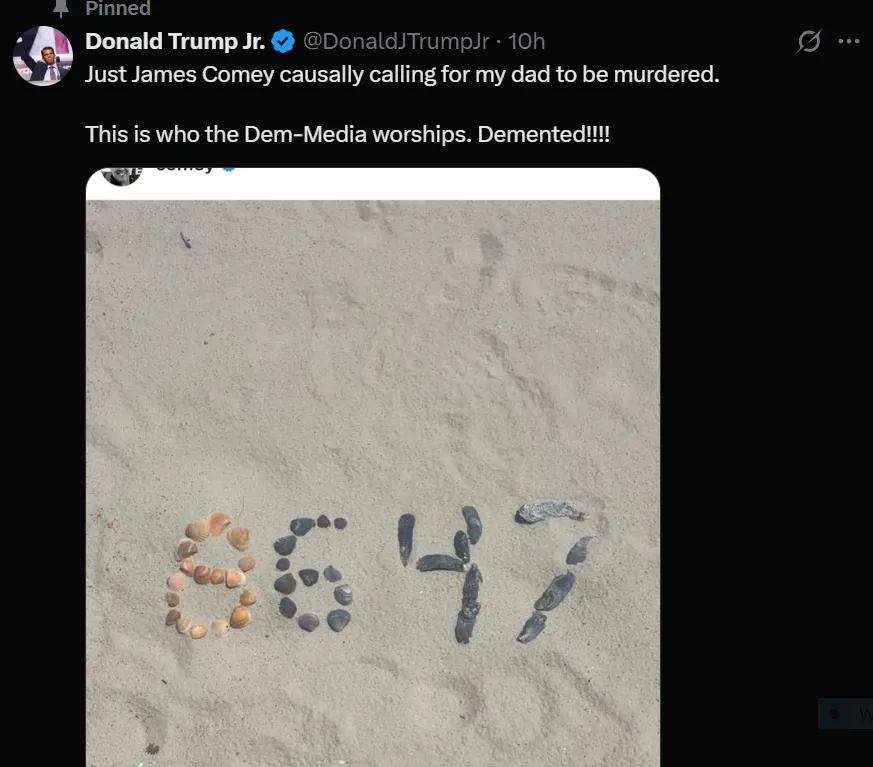Screen dimensions: 873x767
Task: Click the tweet text about James Comey
Action: coord(400,74)
